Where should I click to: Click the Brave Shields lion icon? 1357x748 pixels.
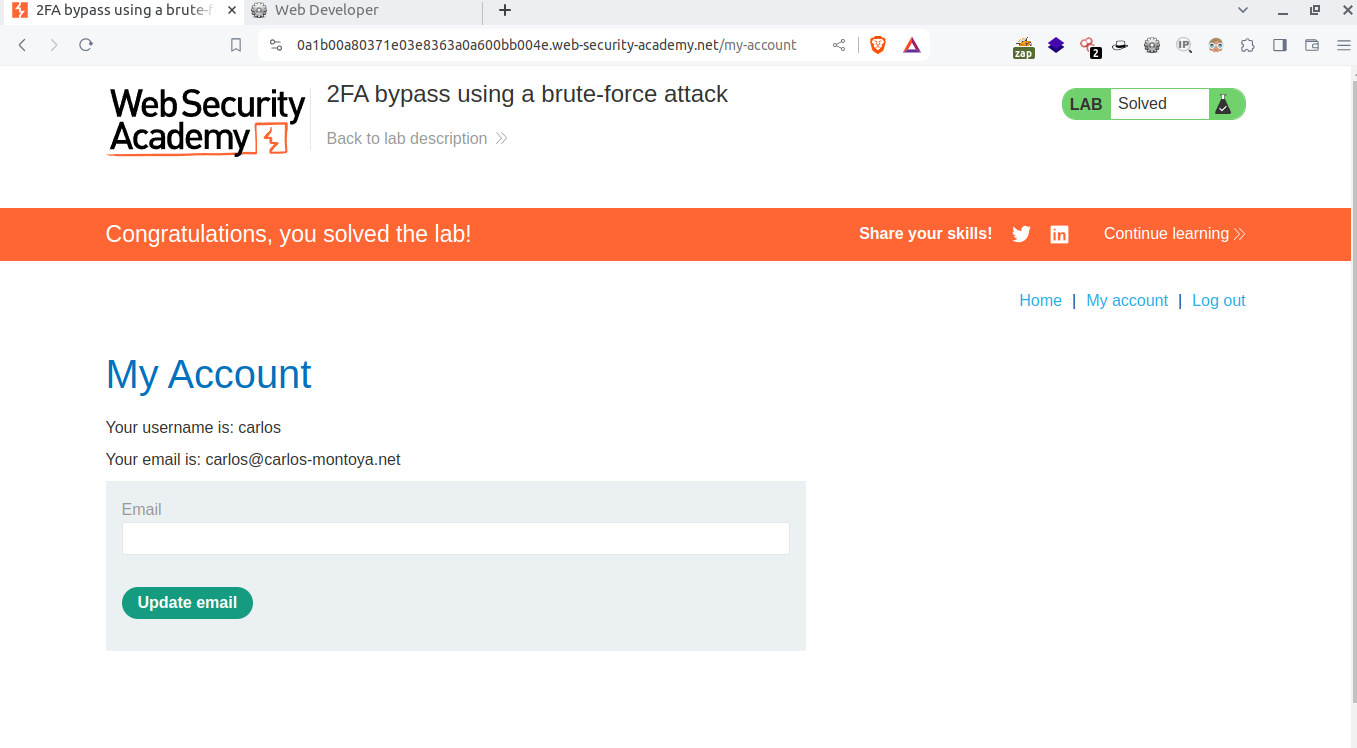(878, 45)
